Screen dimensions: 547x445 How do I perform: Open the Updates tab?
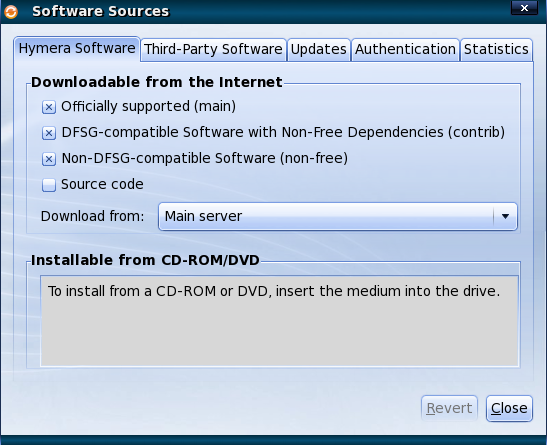[319, 50]
